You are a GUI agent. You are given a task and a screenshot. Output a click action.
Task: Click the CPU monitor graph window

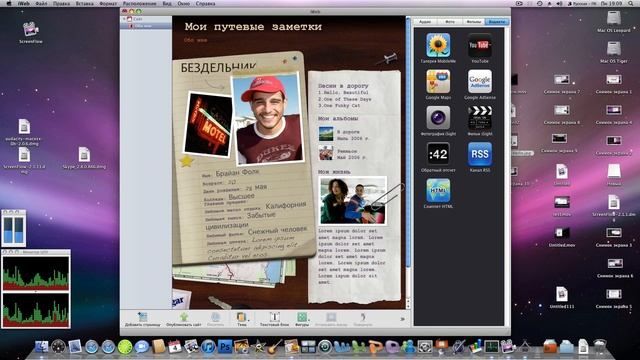click(36, 289)
